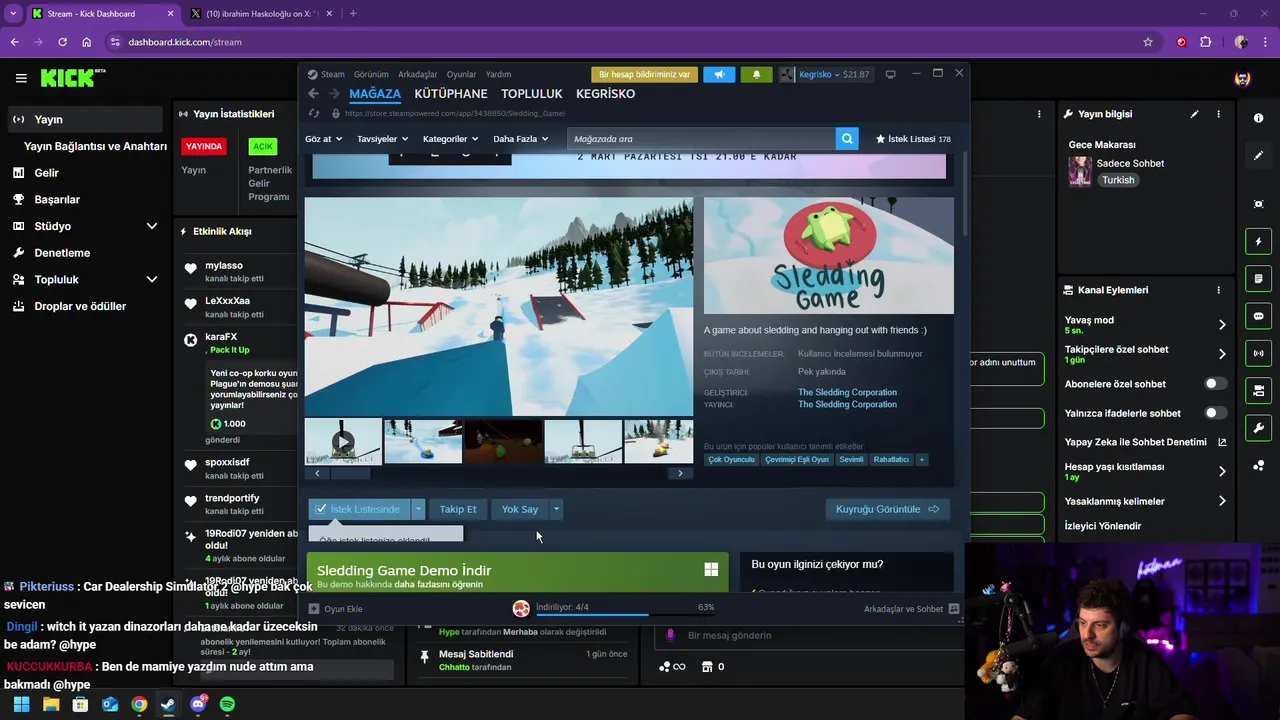
Task: Click the Mağazada ara search field
Action: click(701, 139)
